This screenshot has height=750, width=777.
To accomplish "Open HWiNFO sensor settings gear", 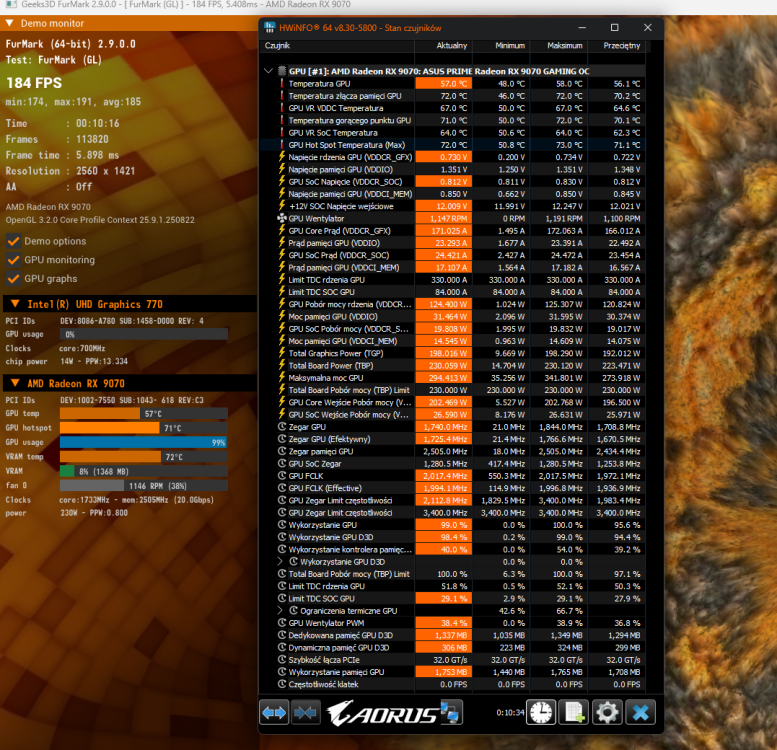I will tap(607, 712).
